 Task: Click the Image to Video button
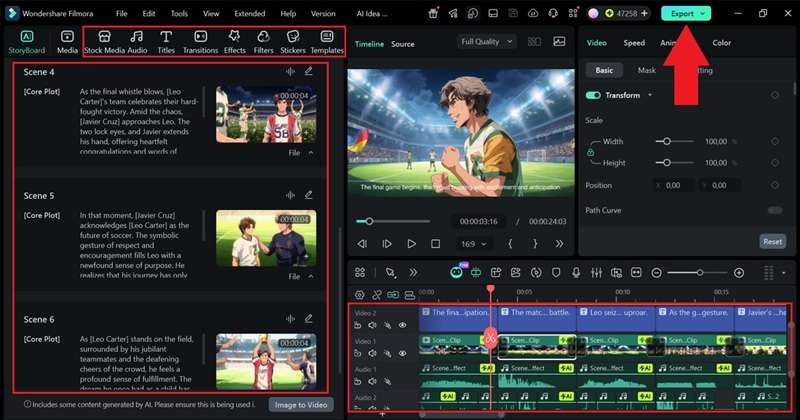tap(301, 405)
